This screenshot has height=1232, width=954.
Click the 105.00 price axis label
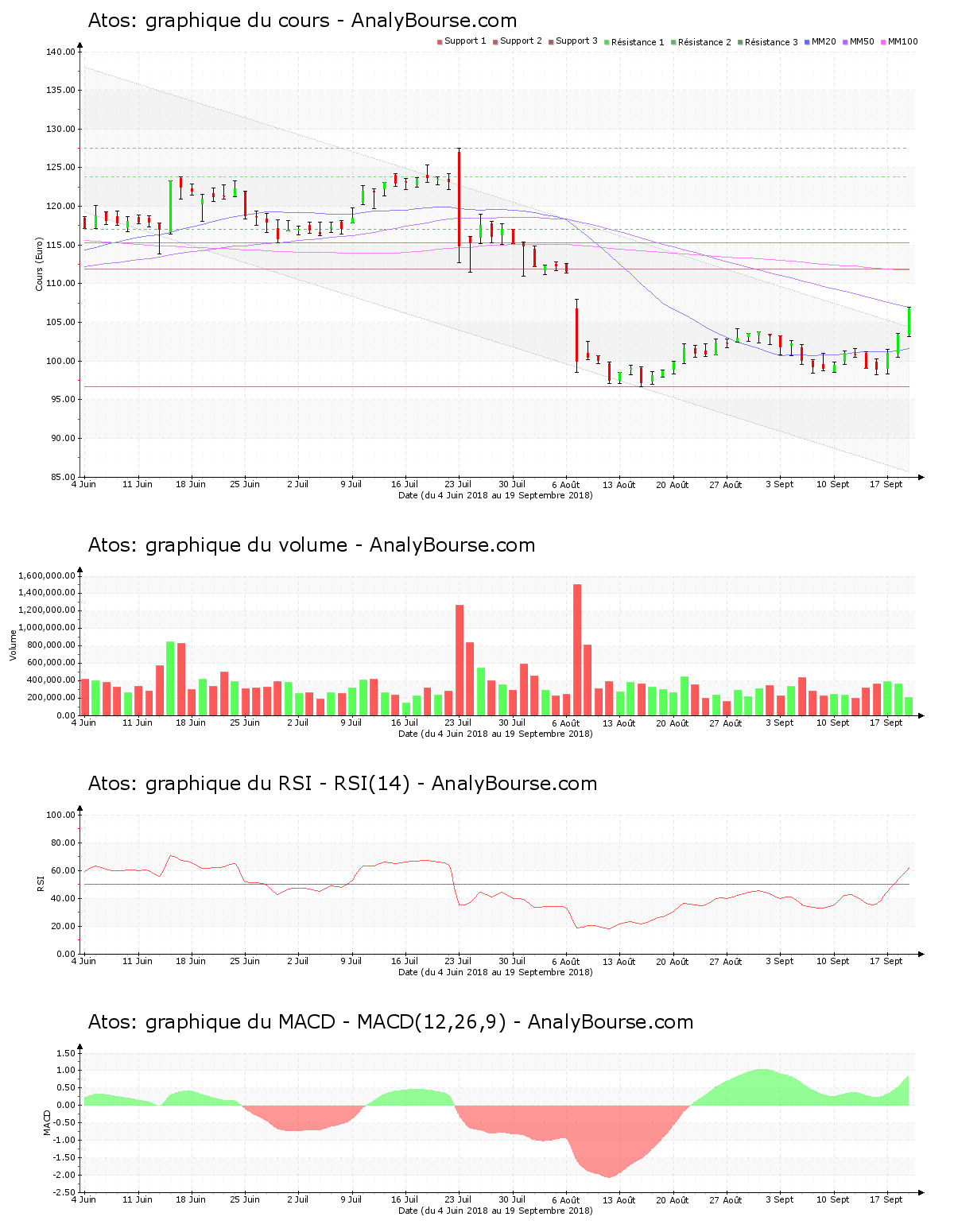tap(60, 322)
